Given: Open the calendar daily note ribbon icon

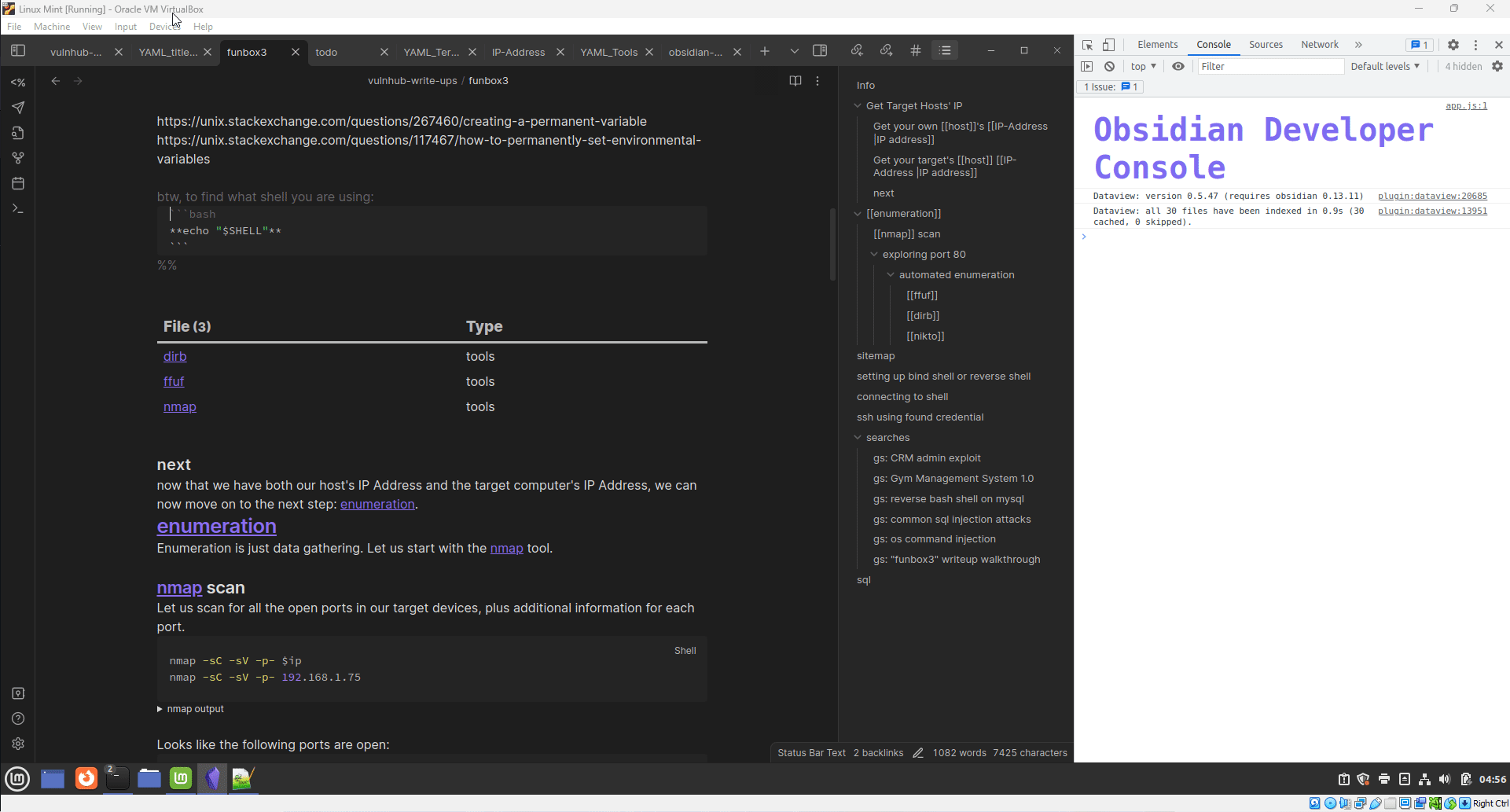Looking at the screenshot, I should (x=18, y=183).
